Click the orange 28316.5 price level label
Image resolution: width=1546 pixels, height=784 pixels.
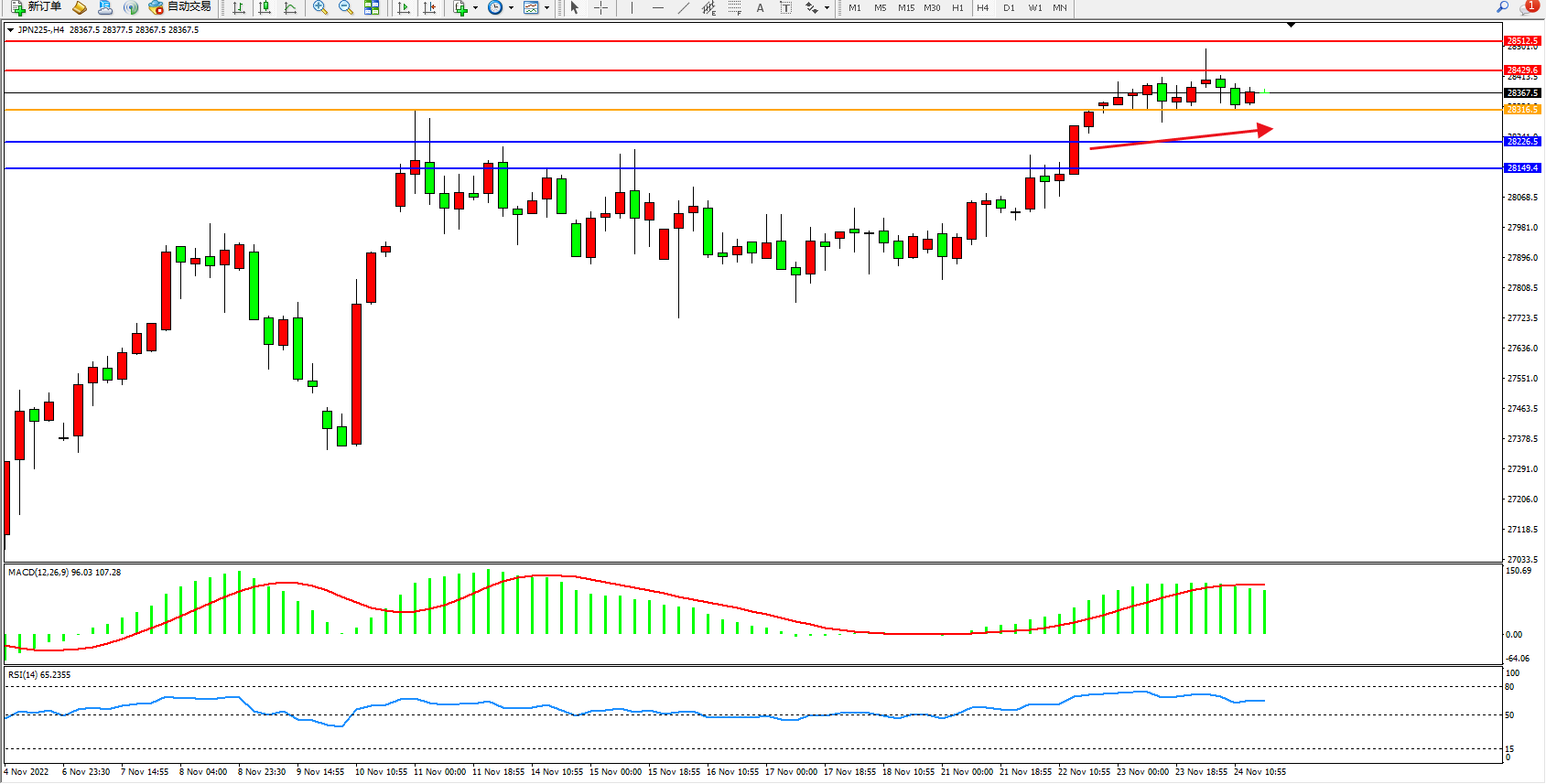[1522, 109]
